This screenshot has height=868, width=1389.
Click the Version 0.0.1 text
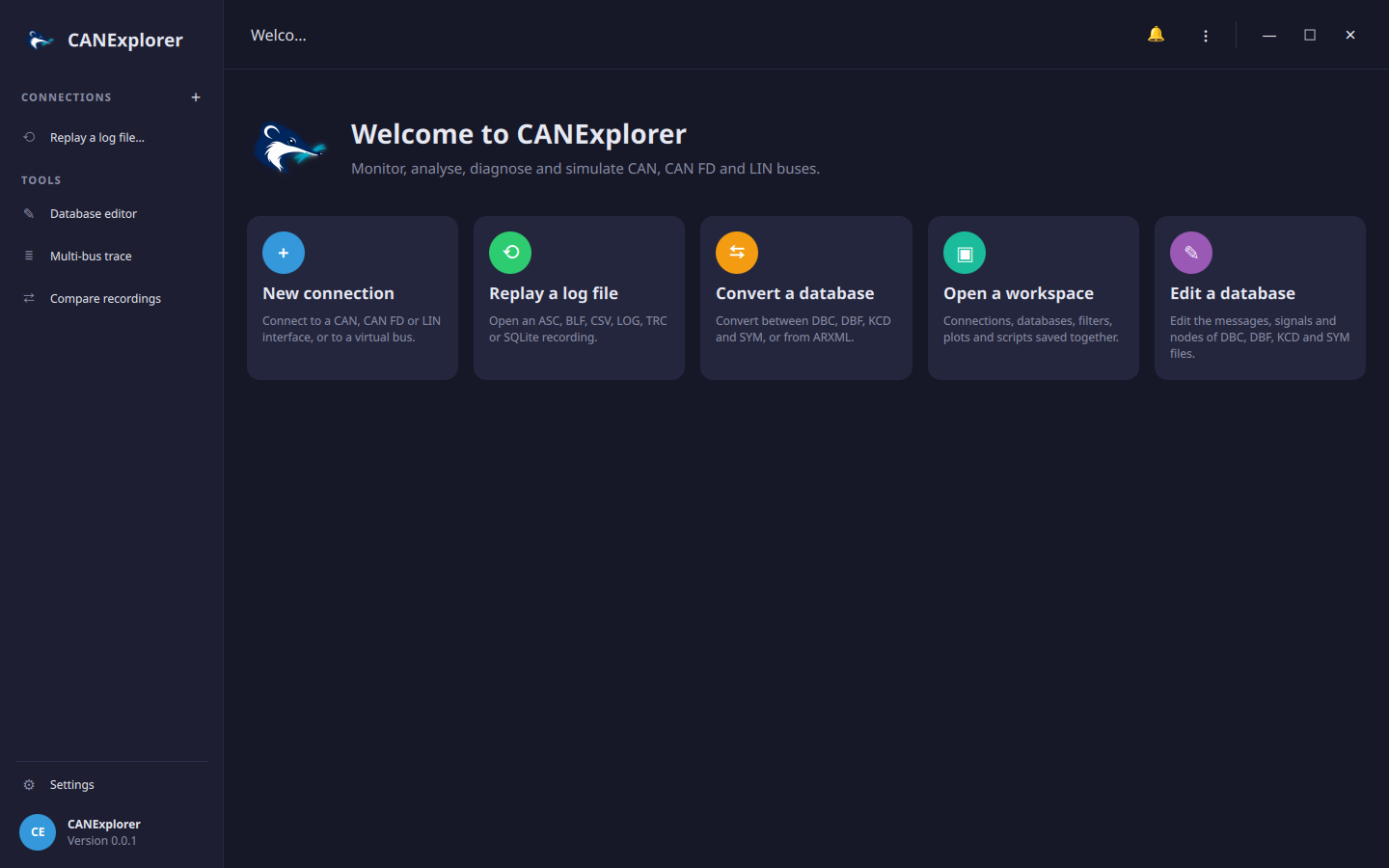pos(102,841)
